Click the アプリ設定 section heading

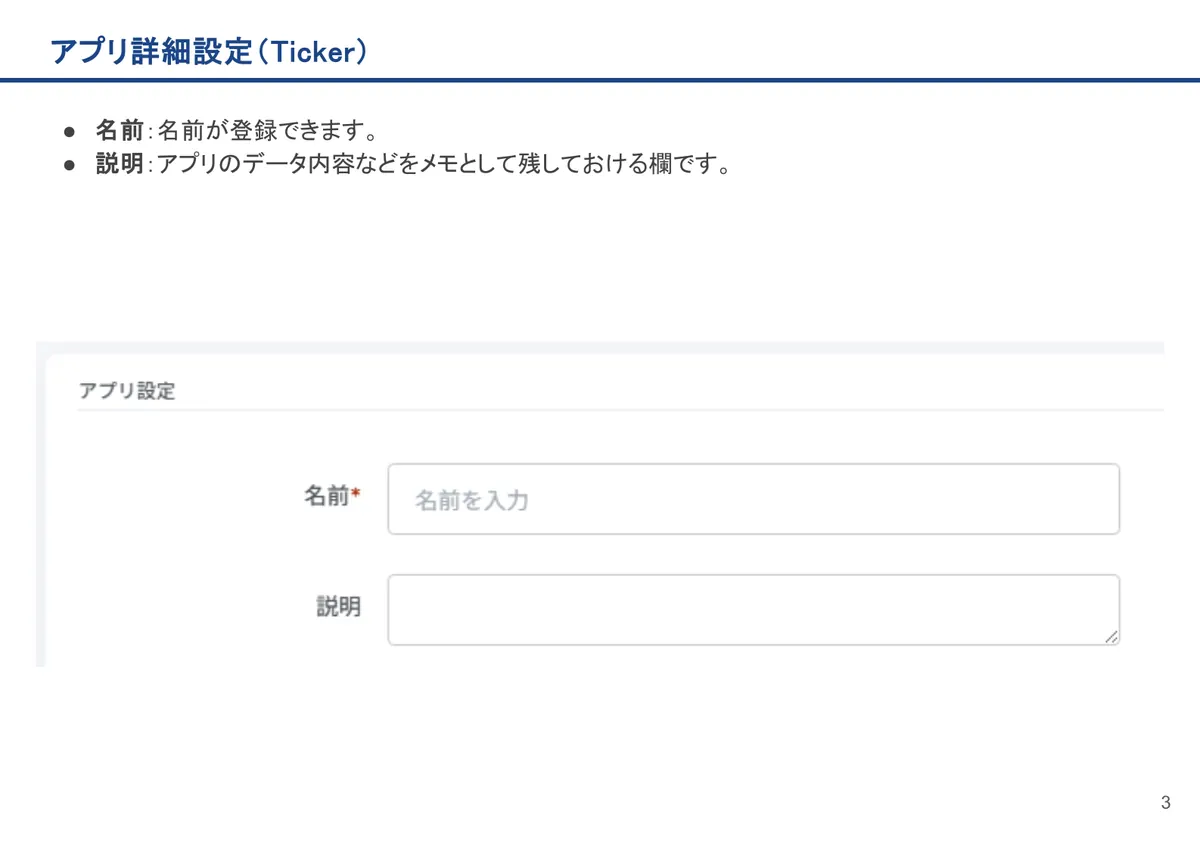coord(127,391)
